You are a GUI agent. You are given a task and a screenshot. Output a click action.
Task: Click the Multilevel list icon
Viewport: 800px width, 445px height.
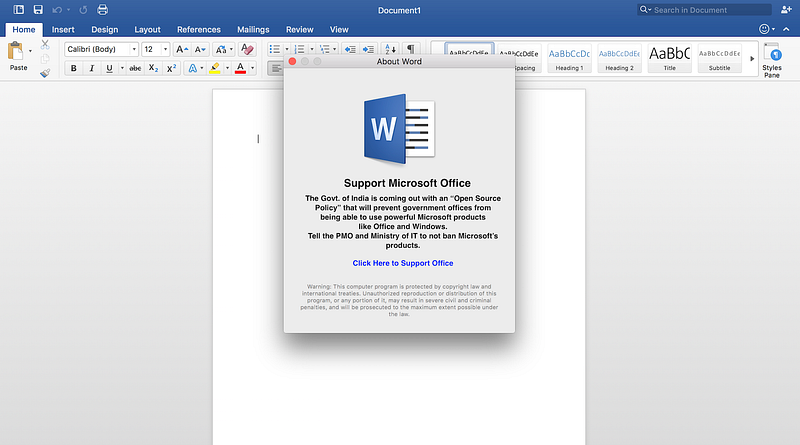click(x=324, y=50)
